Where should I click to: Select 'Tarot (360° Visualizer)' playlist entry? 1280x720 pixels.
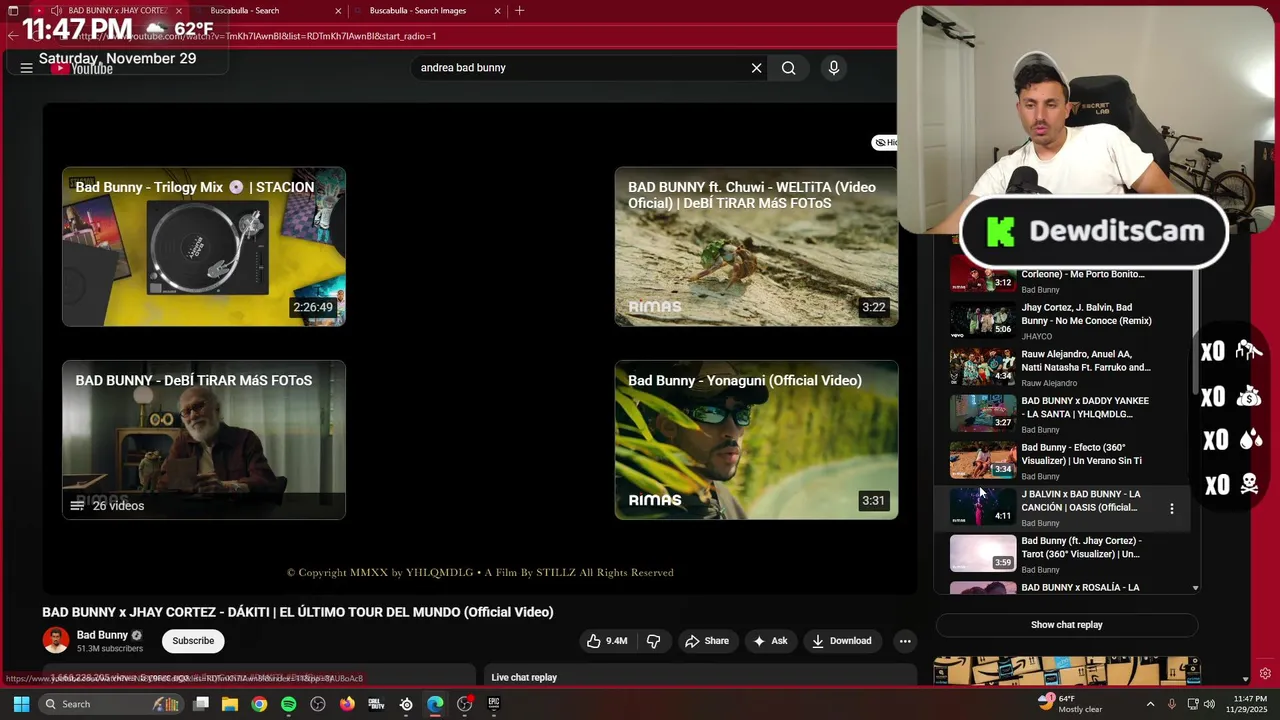tap(1063, 554)
